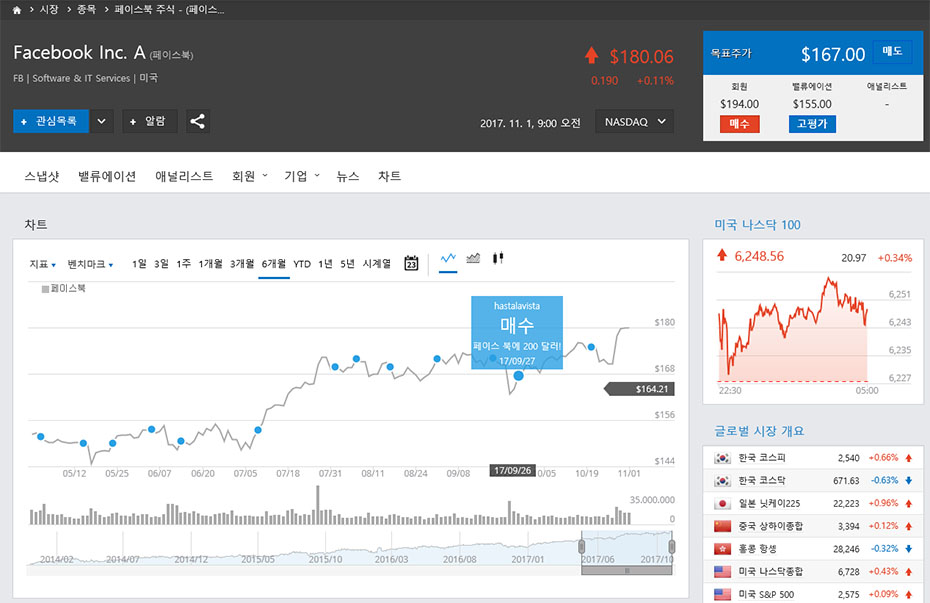
Task: Click the red up arrow near $180.06
Action: tap(591, 56)
